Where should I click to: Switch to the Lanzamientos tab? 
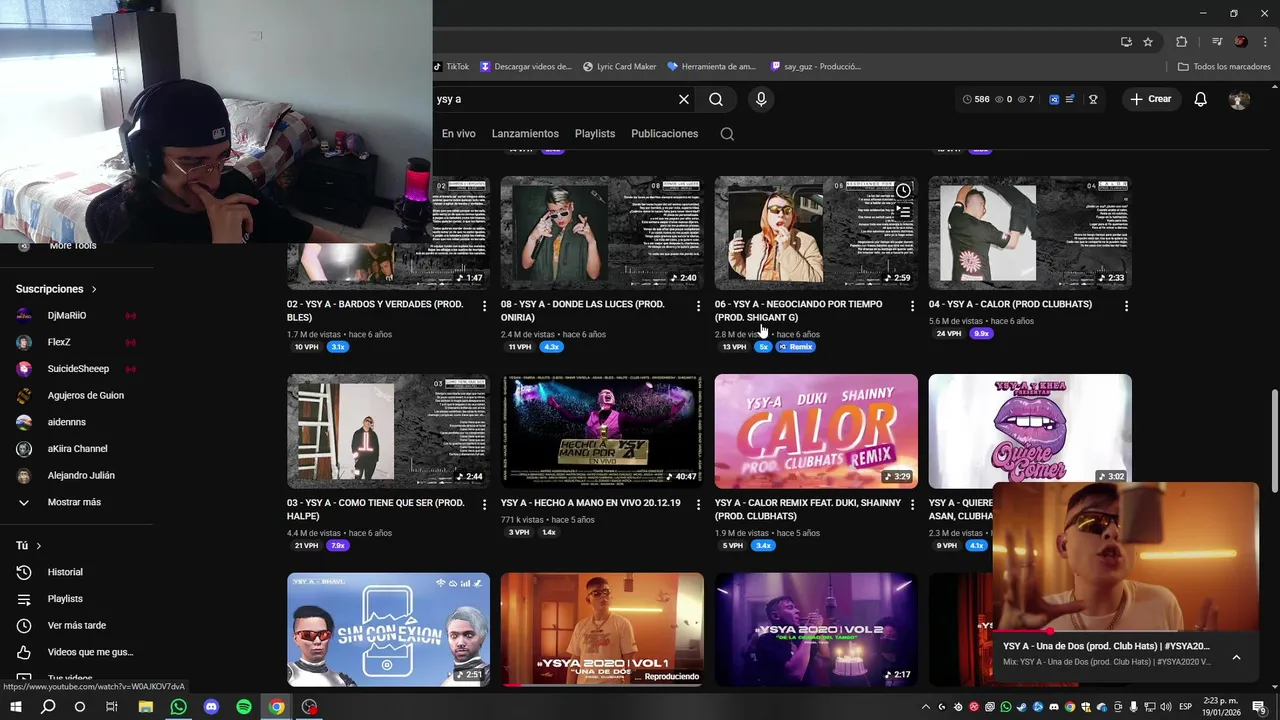pyautogui.click(x=525, y=133)
